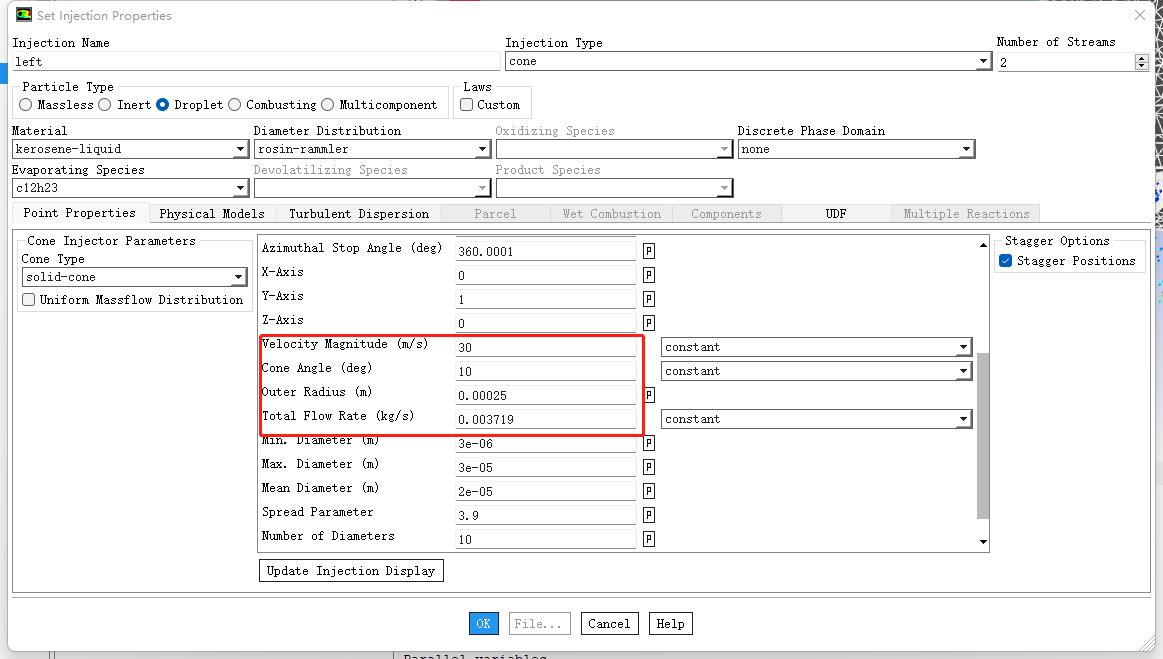The height and width of the screenshot is (659, 1163).
Task: Click the P parameter icon beside X-Axis
Action: tap(648, 275)
